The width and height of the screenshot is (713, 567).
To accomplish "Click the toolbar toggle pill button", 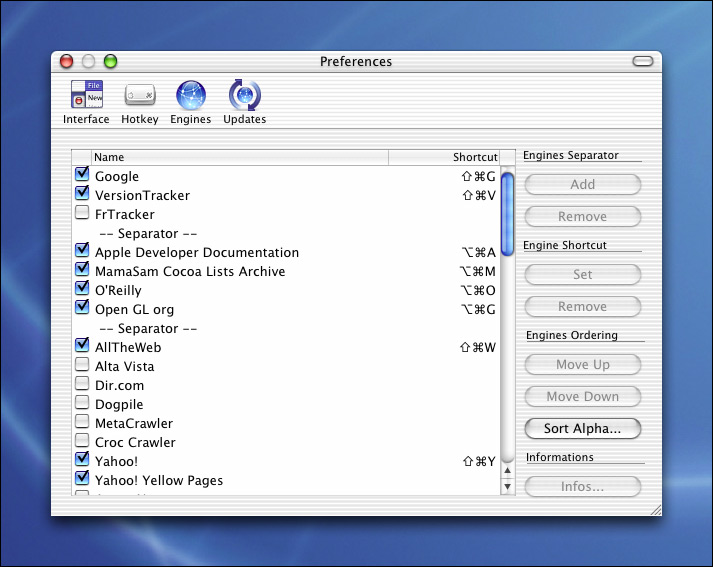I will (x=643, y=61).
